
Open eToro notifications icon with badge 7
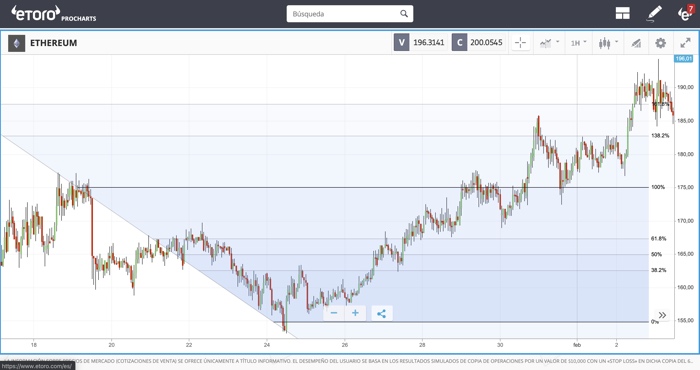(x=685, y=13)
